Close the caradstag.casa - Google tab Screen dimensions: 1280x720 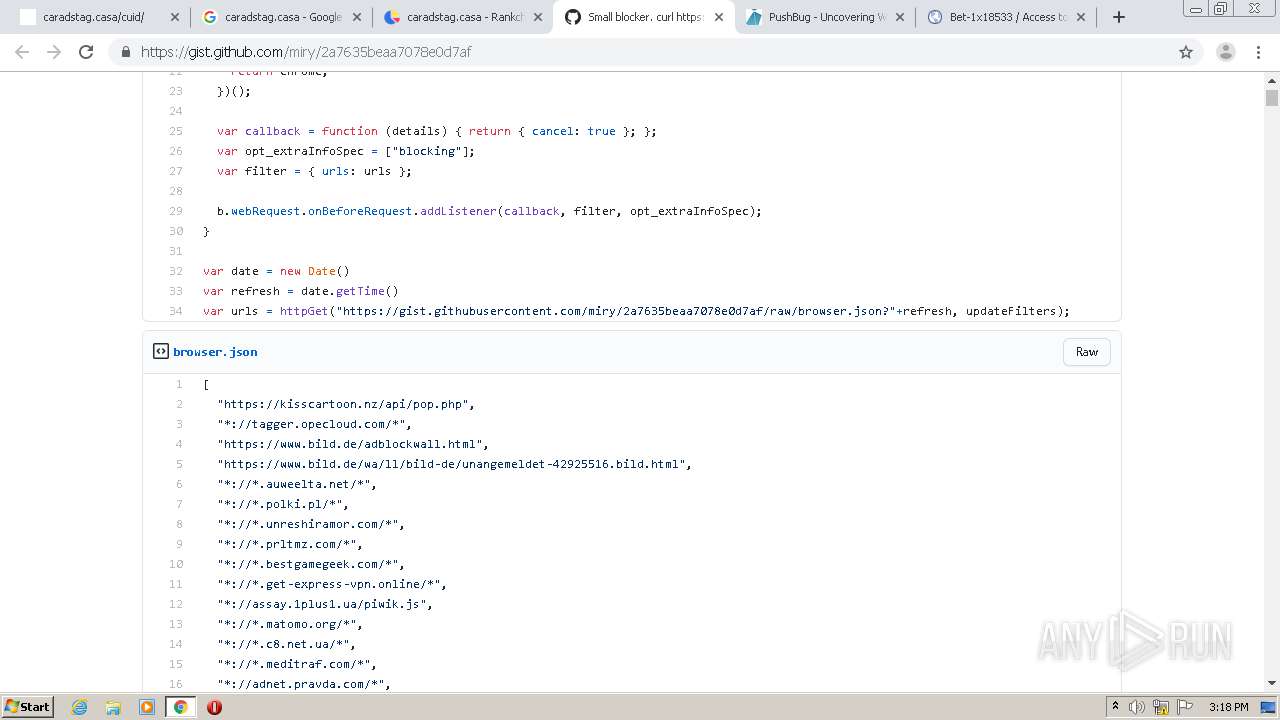(356, 17)
